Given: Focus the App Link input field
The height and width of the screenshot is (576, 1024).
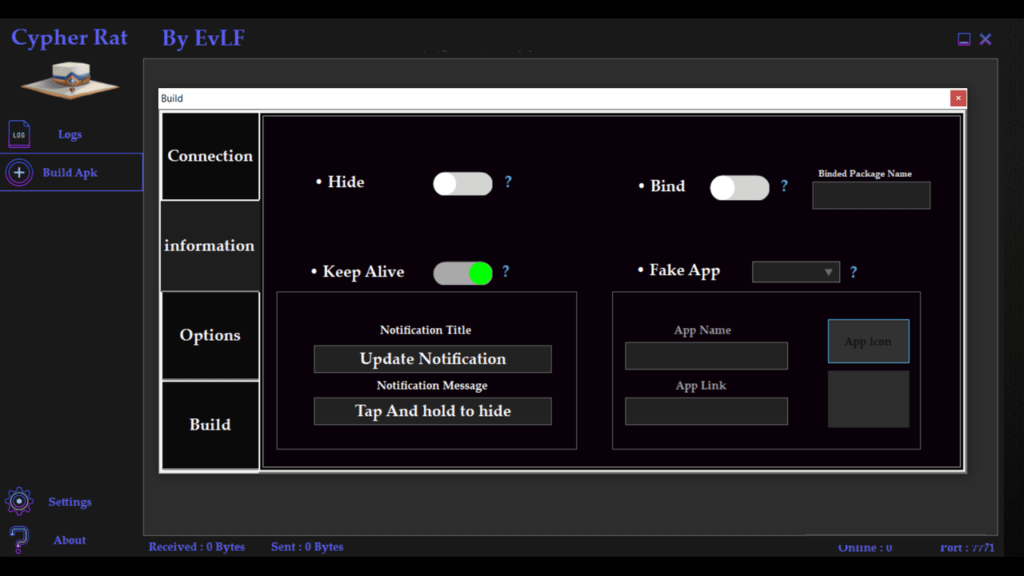Looking at the screenshot, I should pos(706,411).
